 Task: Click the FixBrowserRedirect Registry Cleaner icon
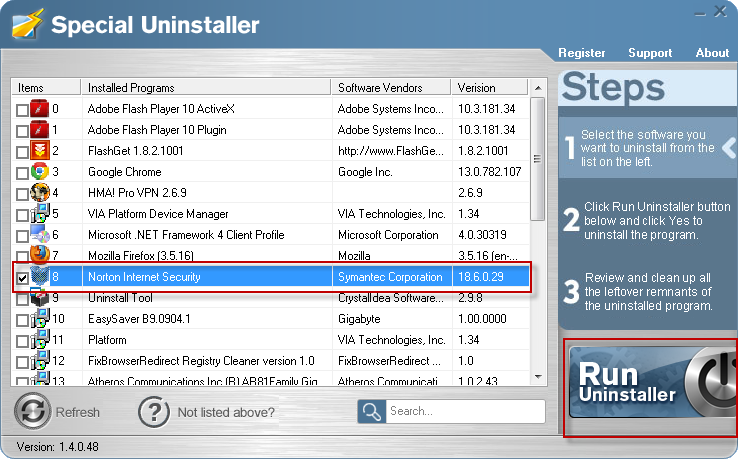tap(40, 360)
